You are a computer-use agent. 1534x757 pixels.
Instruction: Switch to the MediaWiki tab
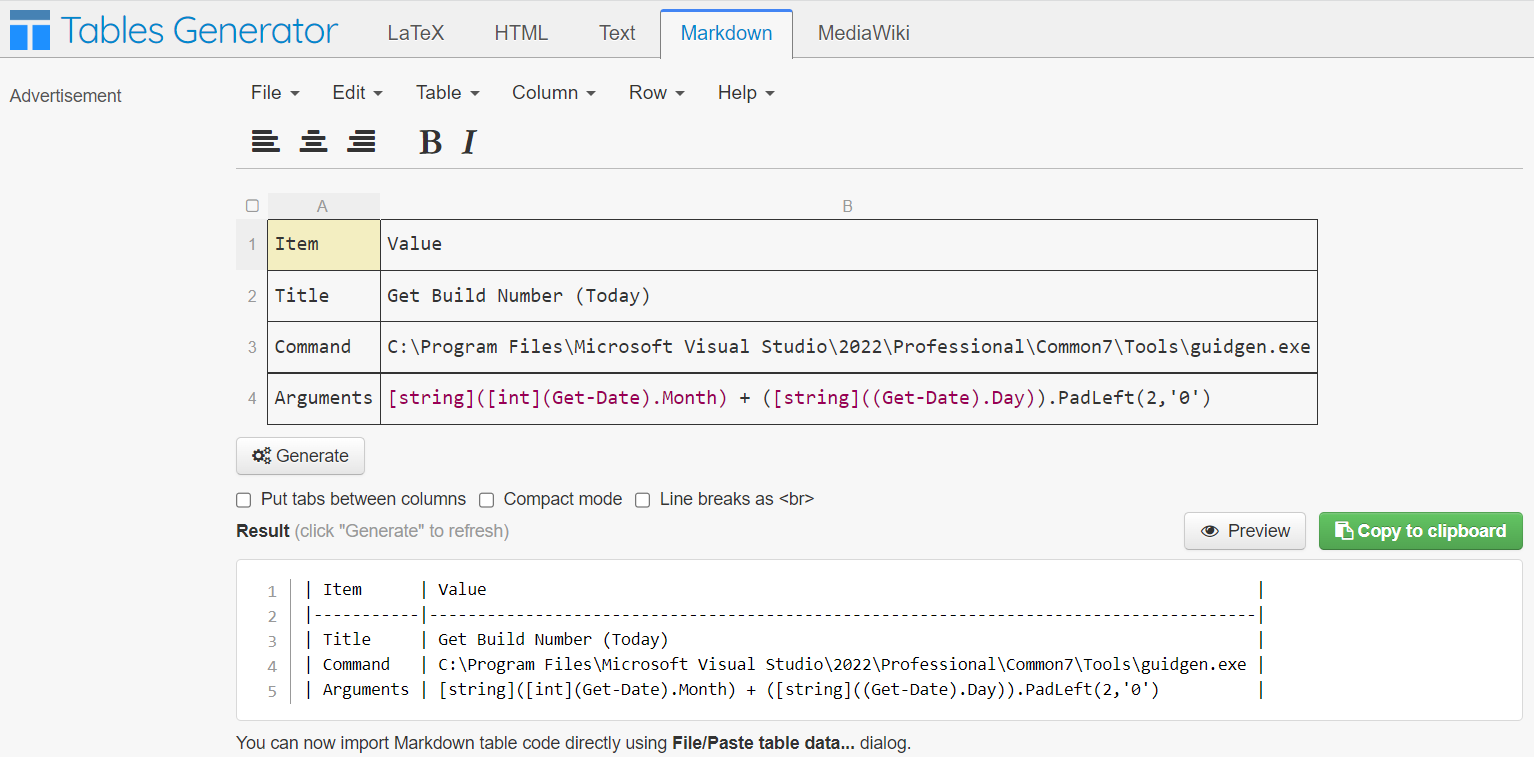(x=864, y=33)
